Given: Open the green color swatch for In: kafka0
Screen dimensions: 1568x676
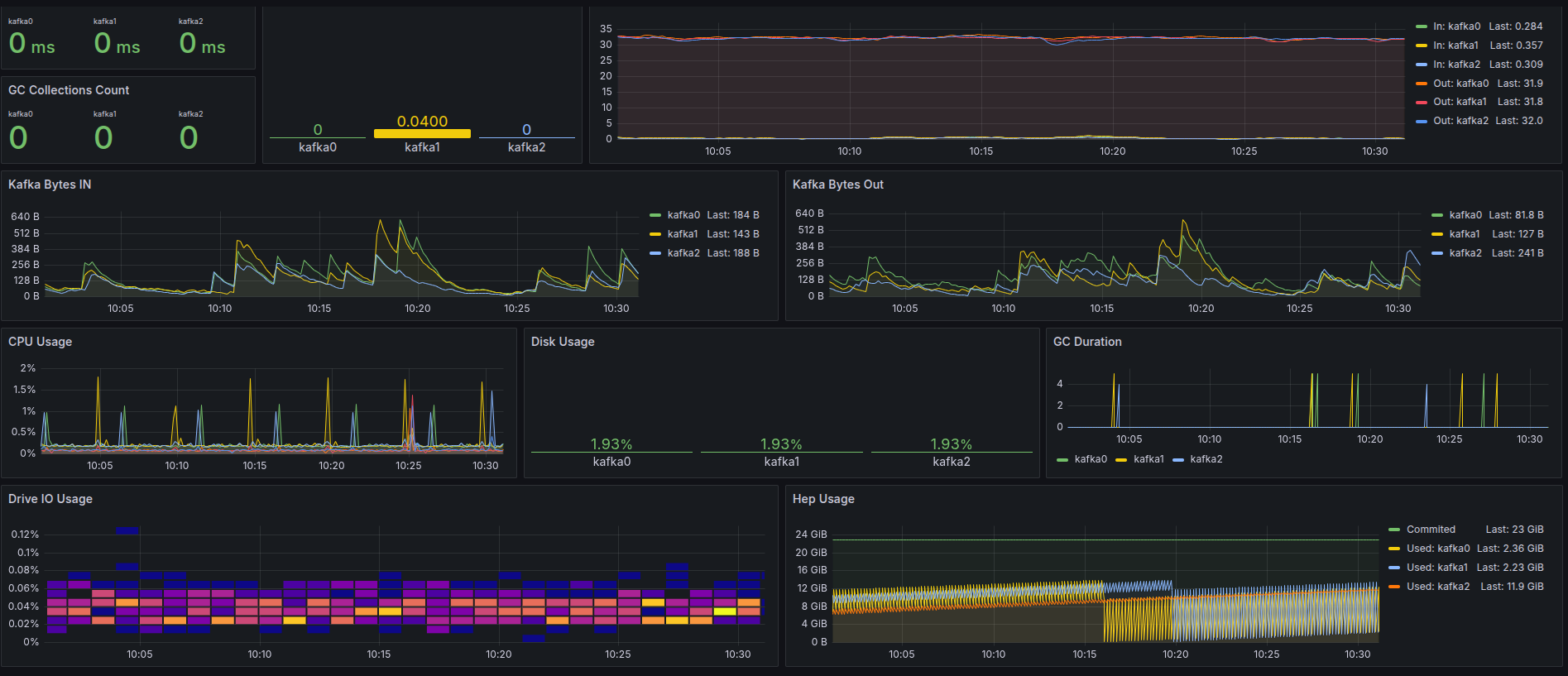Looking at the screenshot, I should pos(1422,27).
